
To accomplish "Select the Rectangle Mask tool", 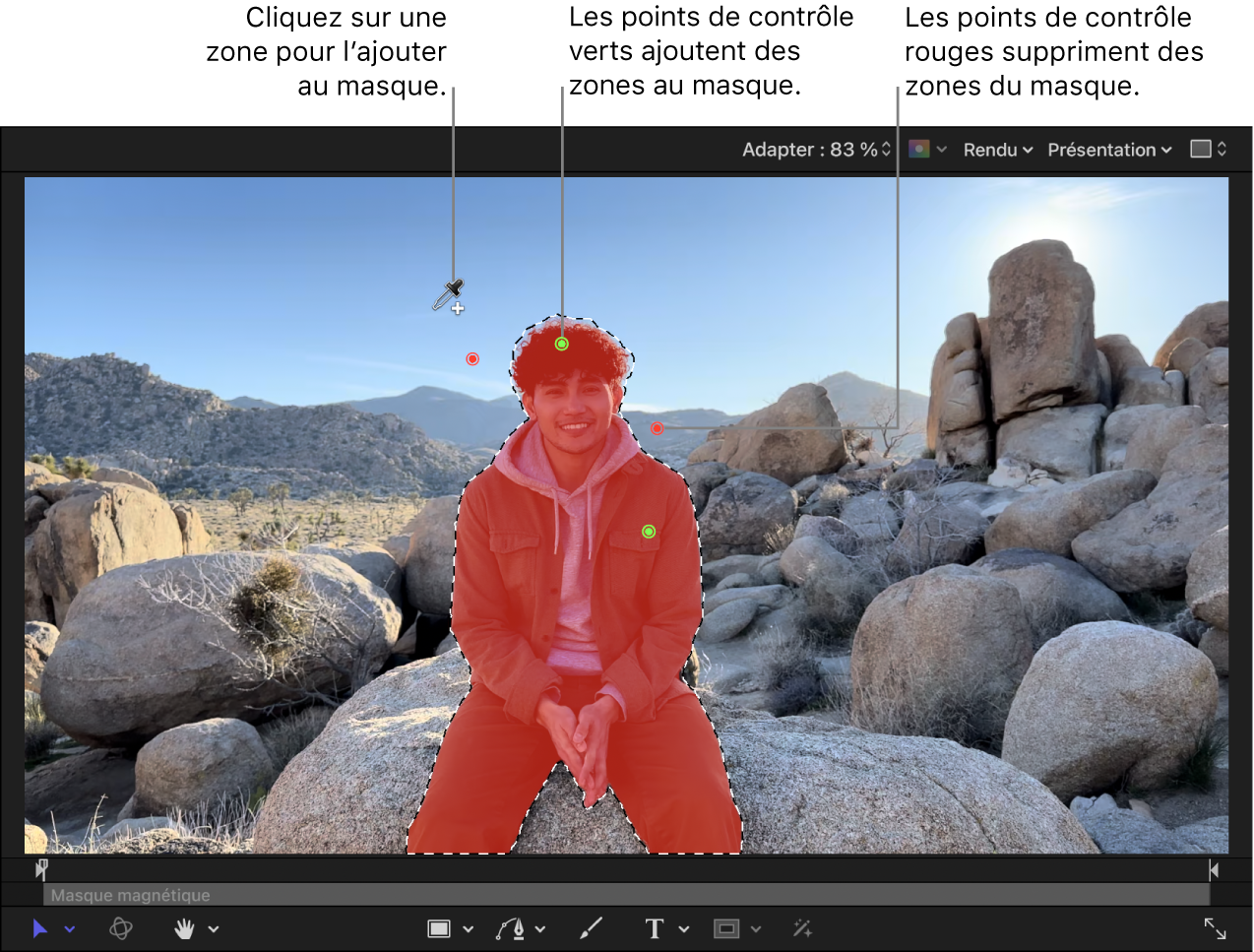I will [726, 928].
